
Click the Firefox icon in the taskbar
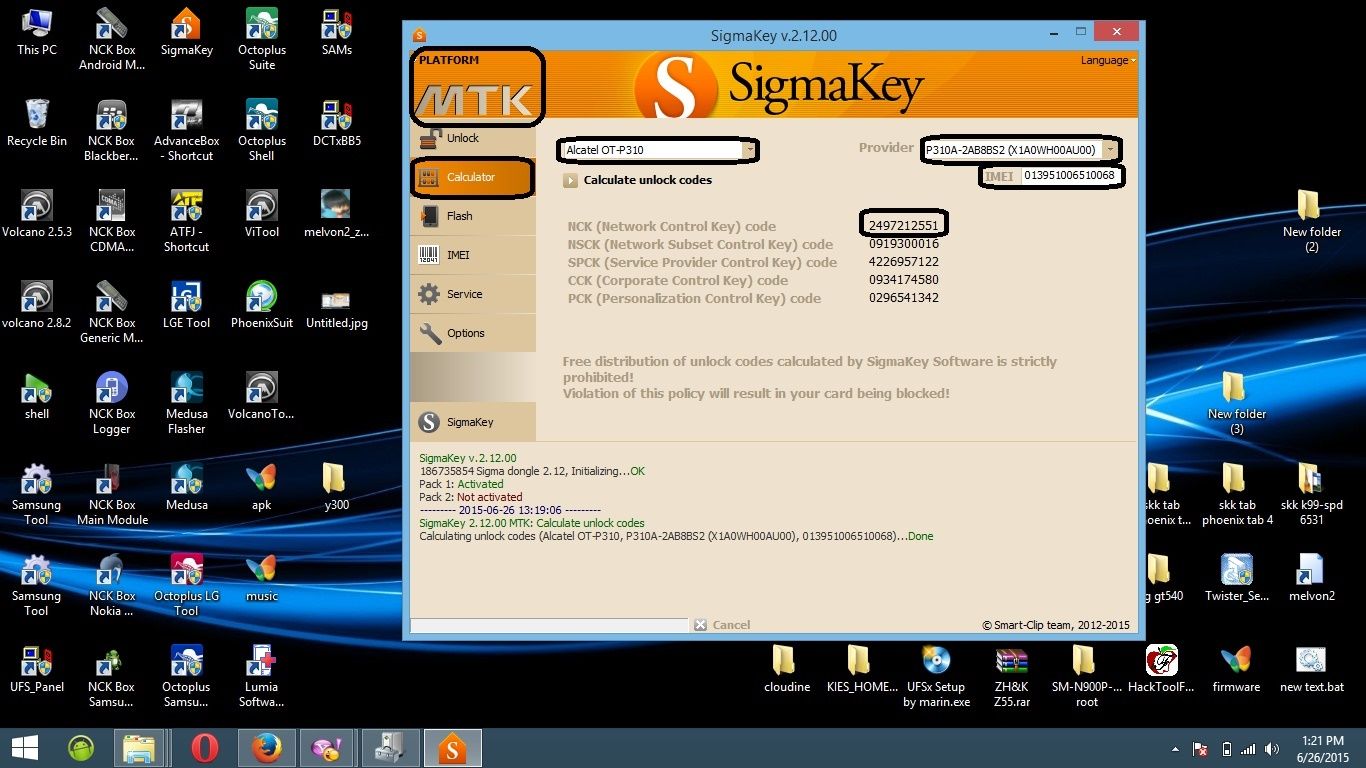(x=266, y=748)
